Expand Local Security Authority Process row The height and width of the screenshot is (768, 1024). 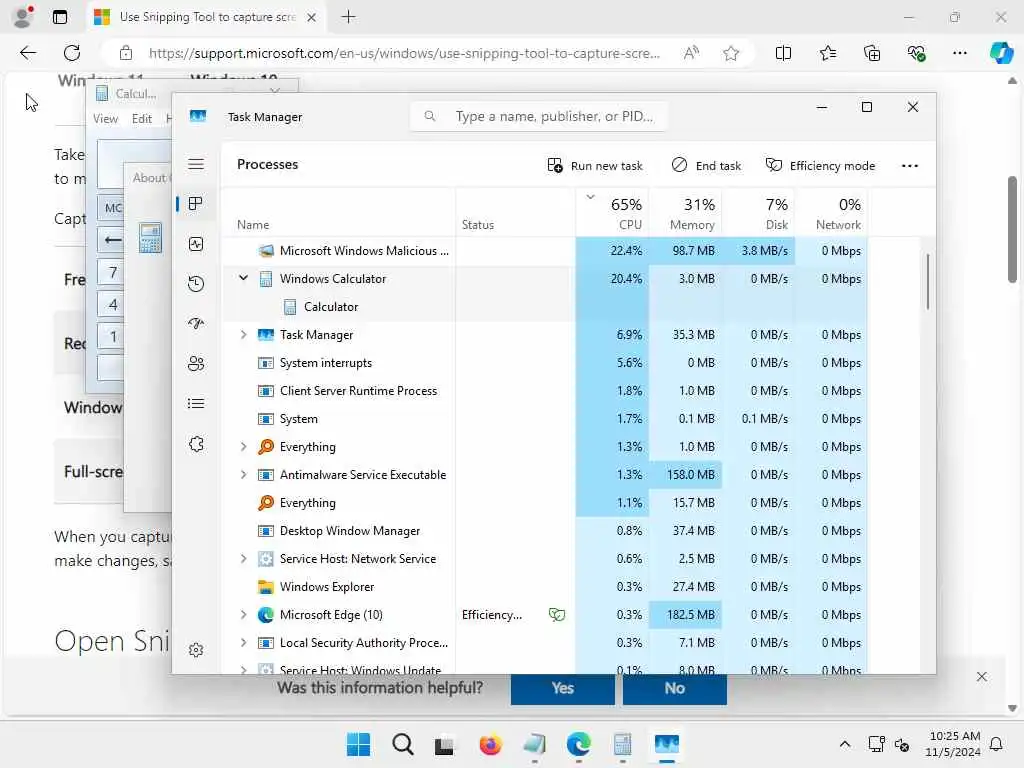(x=244, y=643)
